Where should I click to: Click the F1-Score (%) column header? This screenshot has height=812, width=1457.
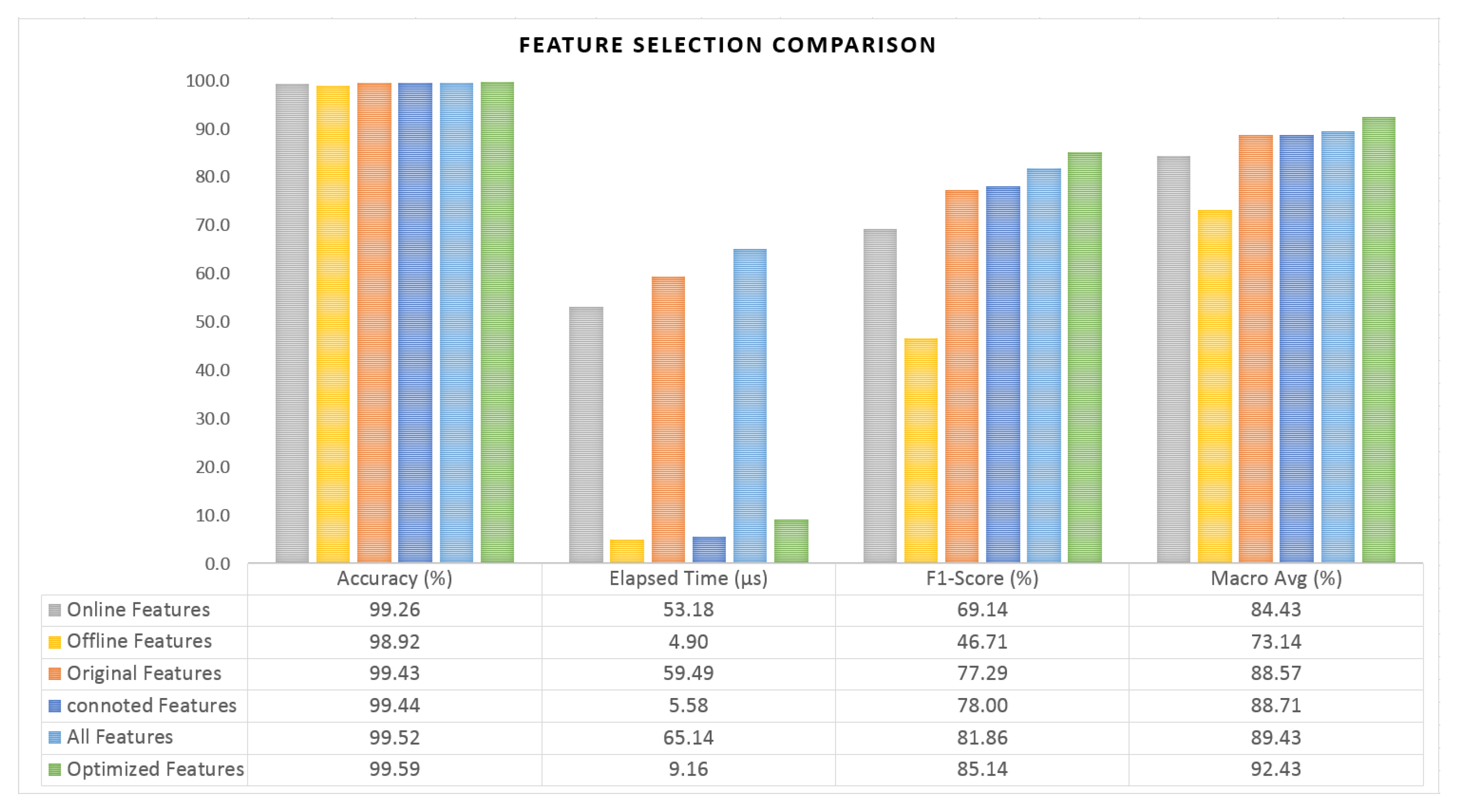[x=982, y=578]
